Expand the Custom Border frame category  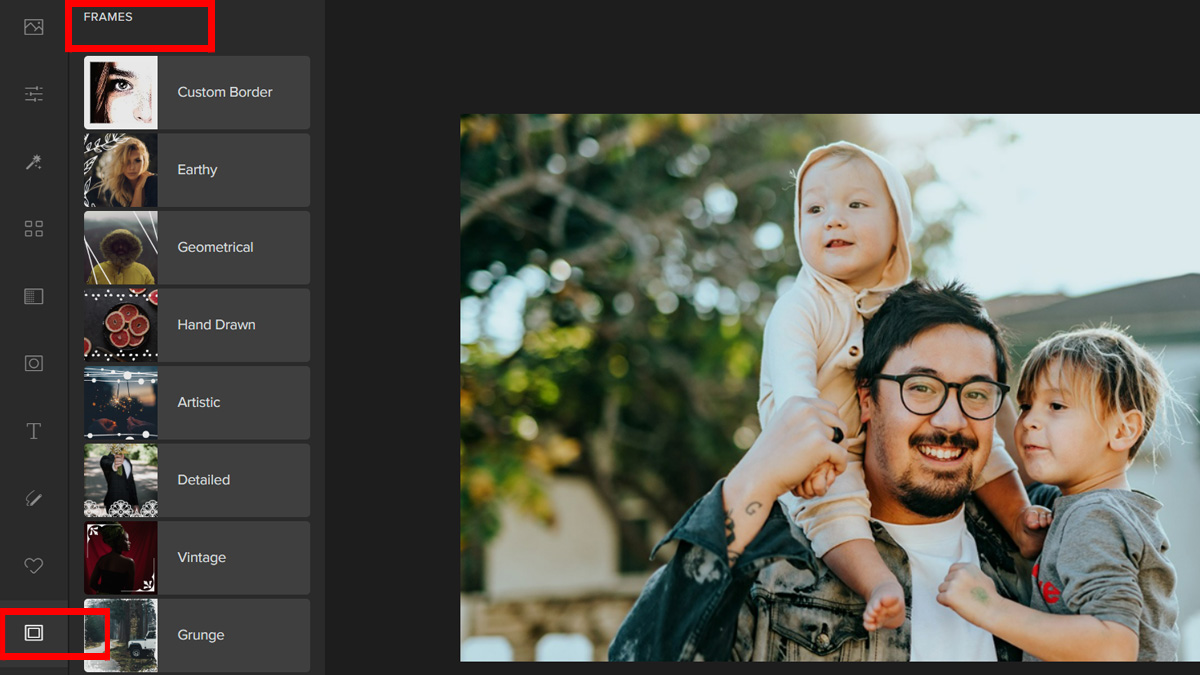point(225,92)
